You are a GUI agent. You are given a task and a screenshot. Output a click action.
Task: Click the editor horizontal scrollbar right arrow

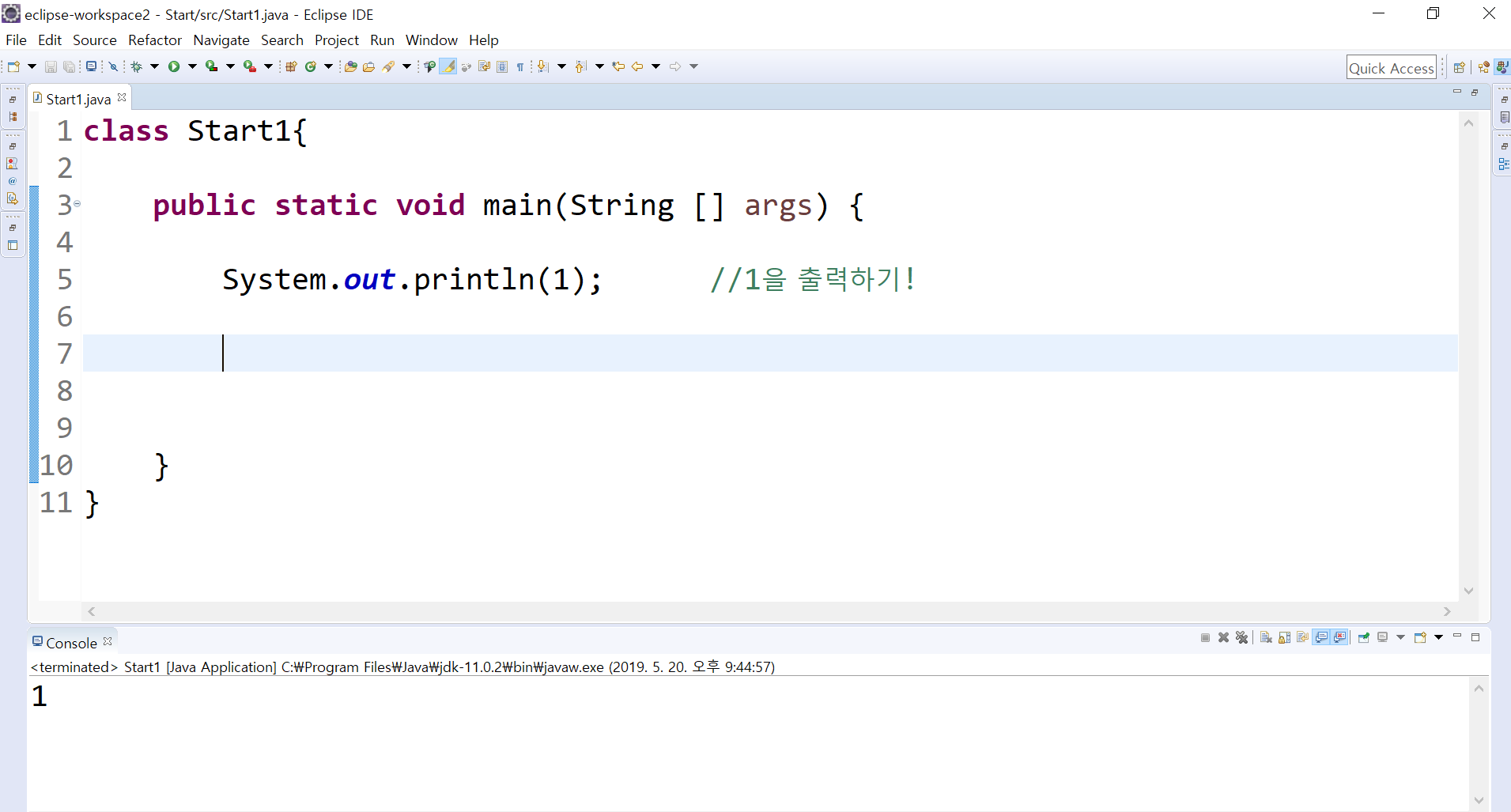pos(1447,611)
